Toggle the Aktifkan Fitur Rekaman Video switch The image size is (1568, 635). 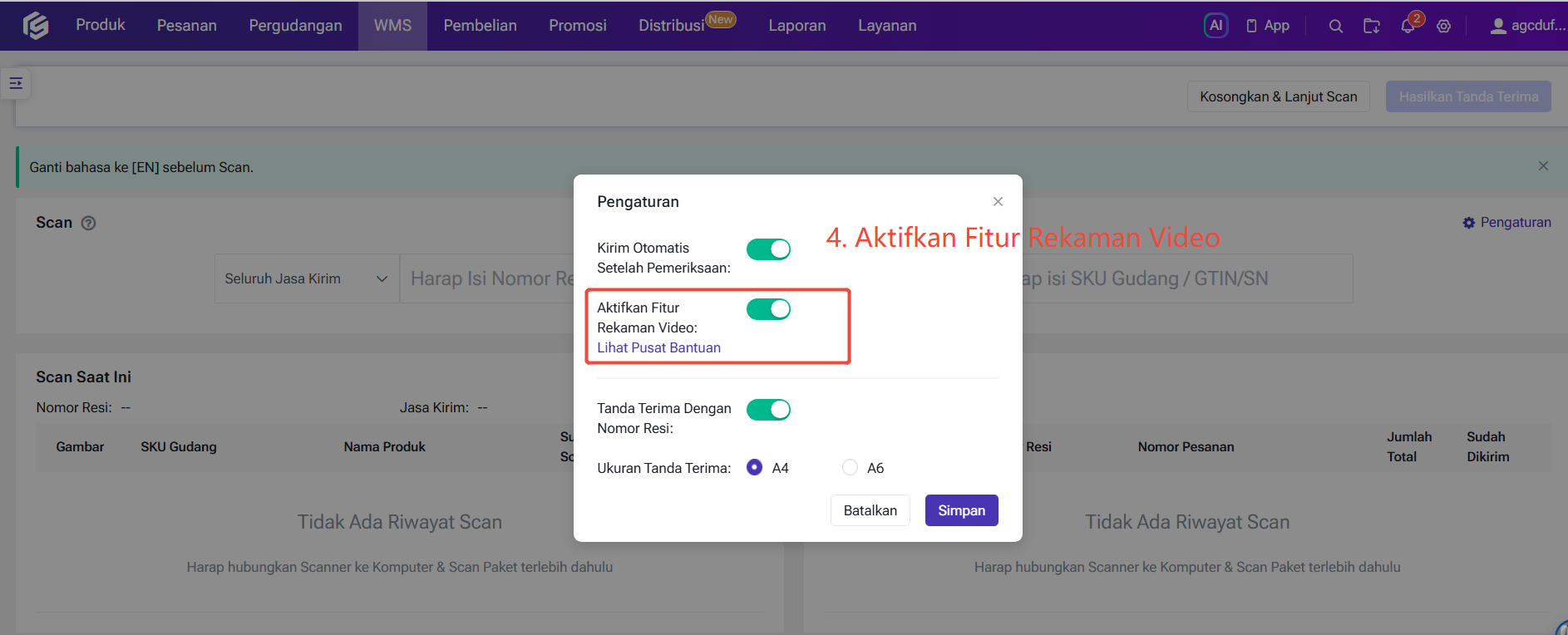point(768,309)
